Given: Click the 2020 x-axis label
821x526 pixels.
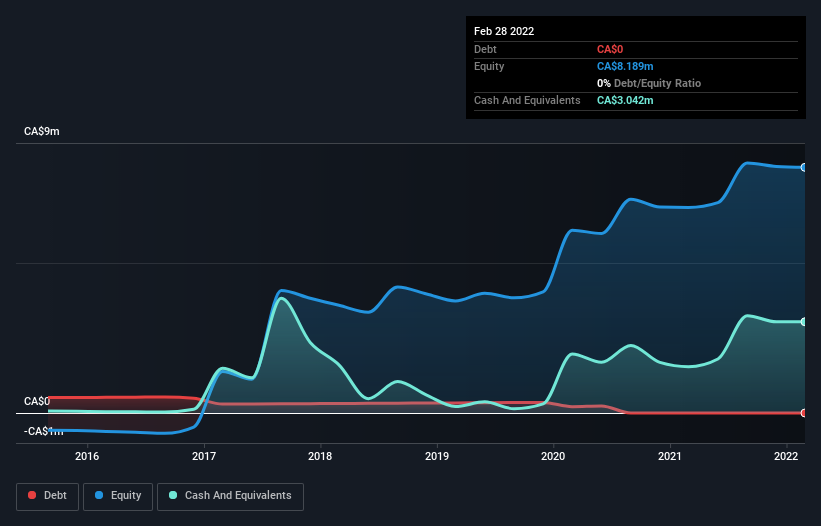Looking at the screenshot, I should [553, 456].
